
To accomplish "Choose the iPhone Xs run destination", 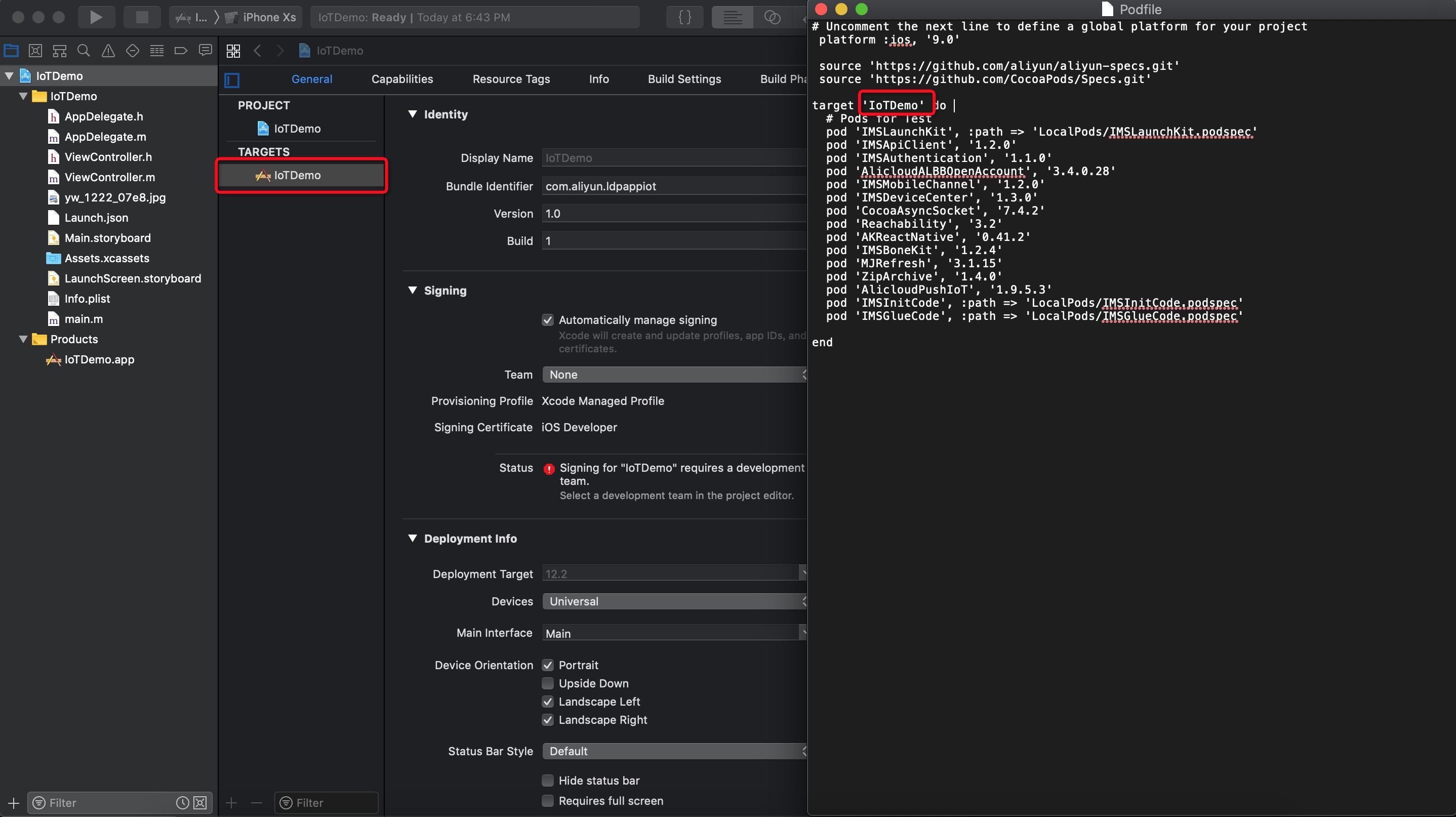I will pyautogui.click(x=261, y=17).
